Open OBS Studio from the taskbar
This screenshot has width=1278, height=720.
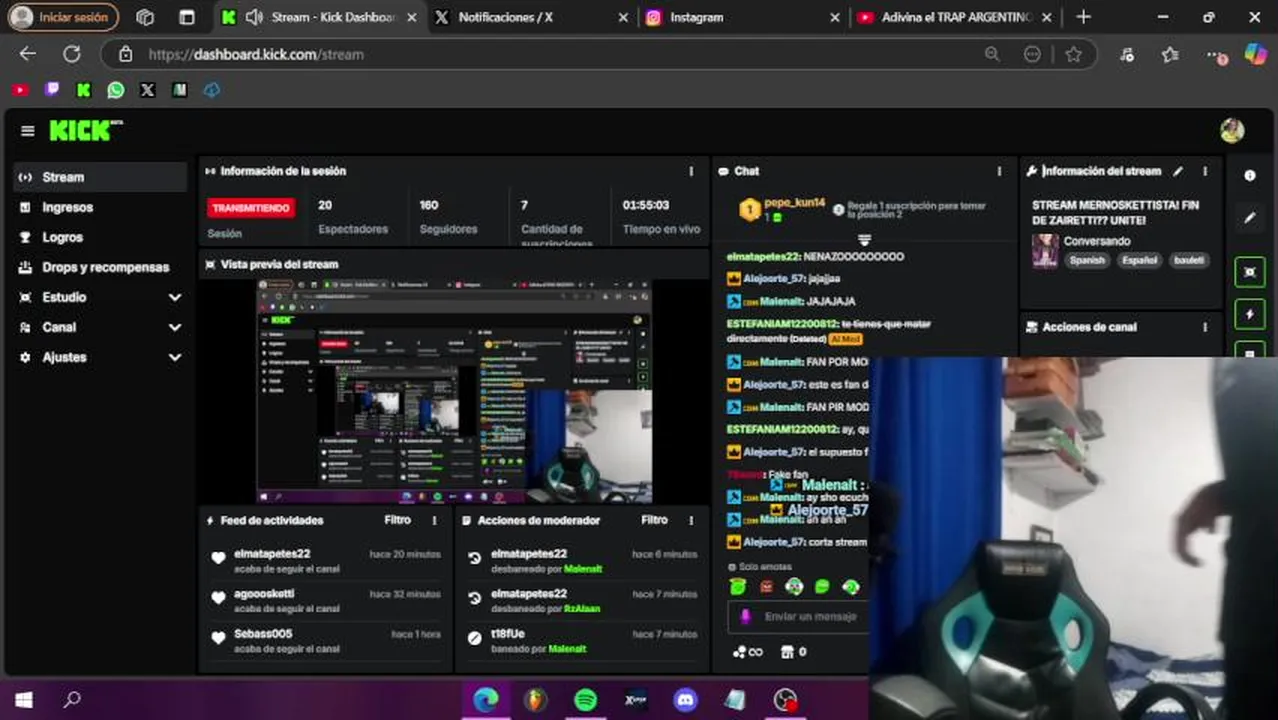tap(785, 700)
